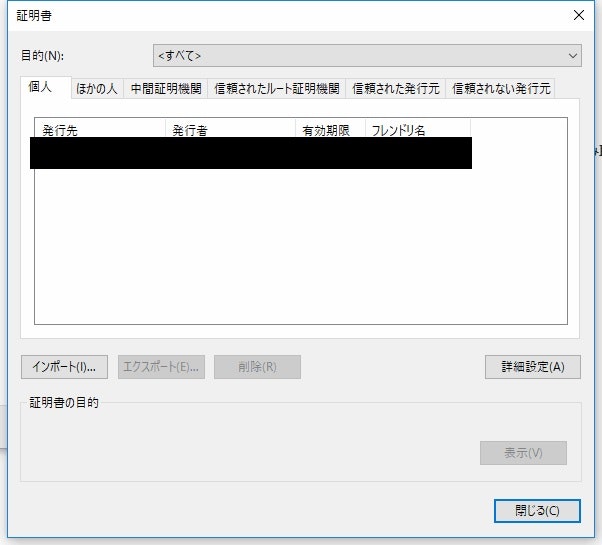Click the 表示(V) button
This screenshot has width=602, height=545.
523,453
